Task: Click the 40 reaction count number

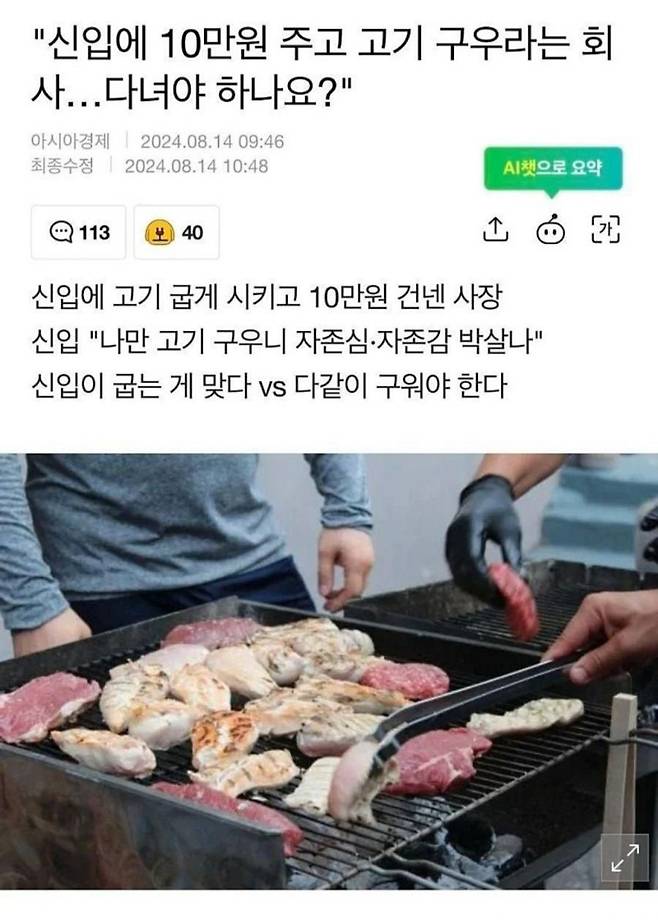Action: click(193, 233)
